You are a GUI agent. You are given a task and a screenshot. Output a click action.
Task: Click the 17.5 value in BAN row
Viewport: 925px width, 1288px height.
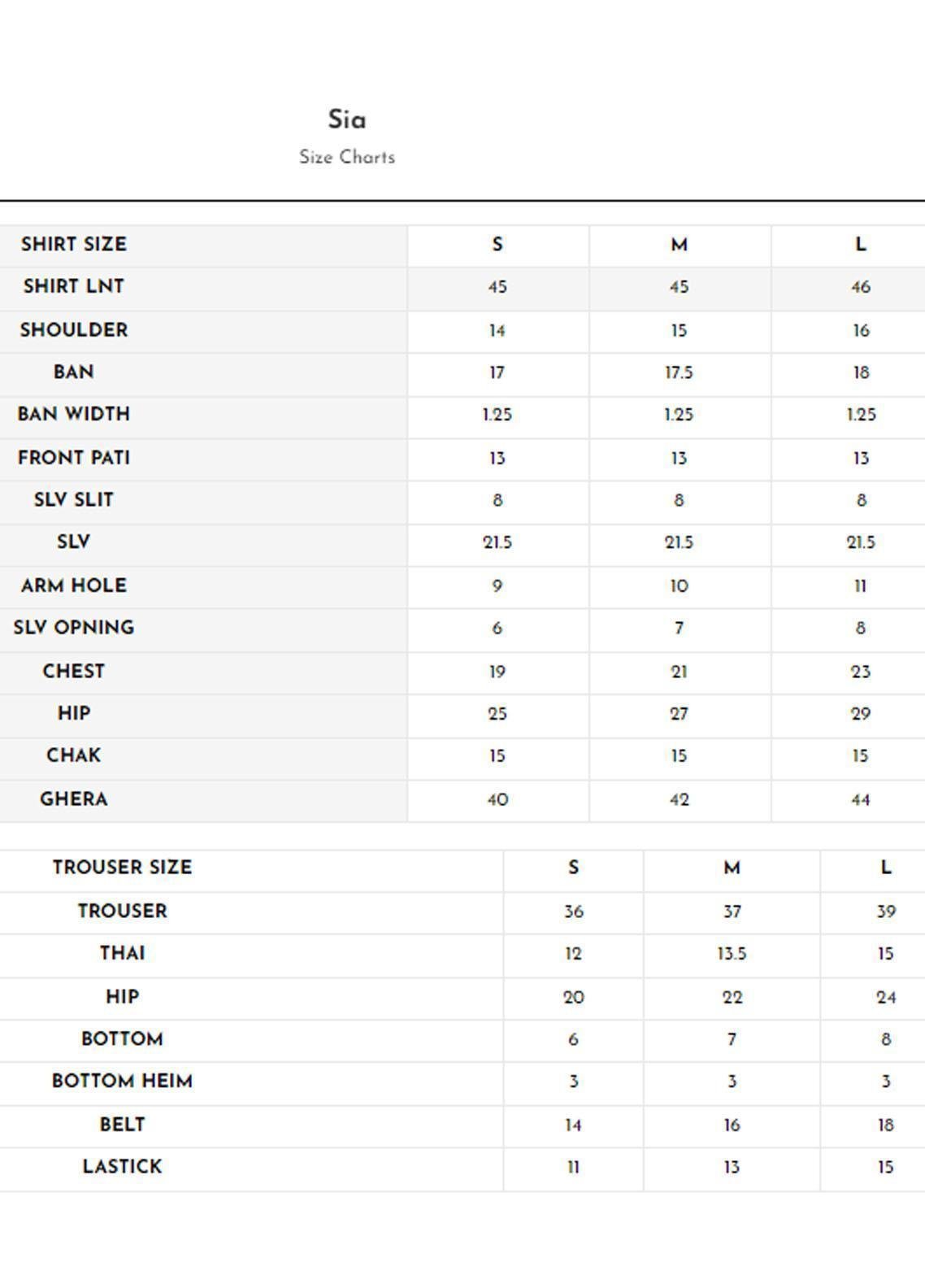pyautogui.click(x=679, y=372)
